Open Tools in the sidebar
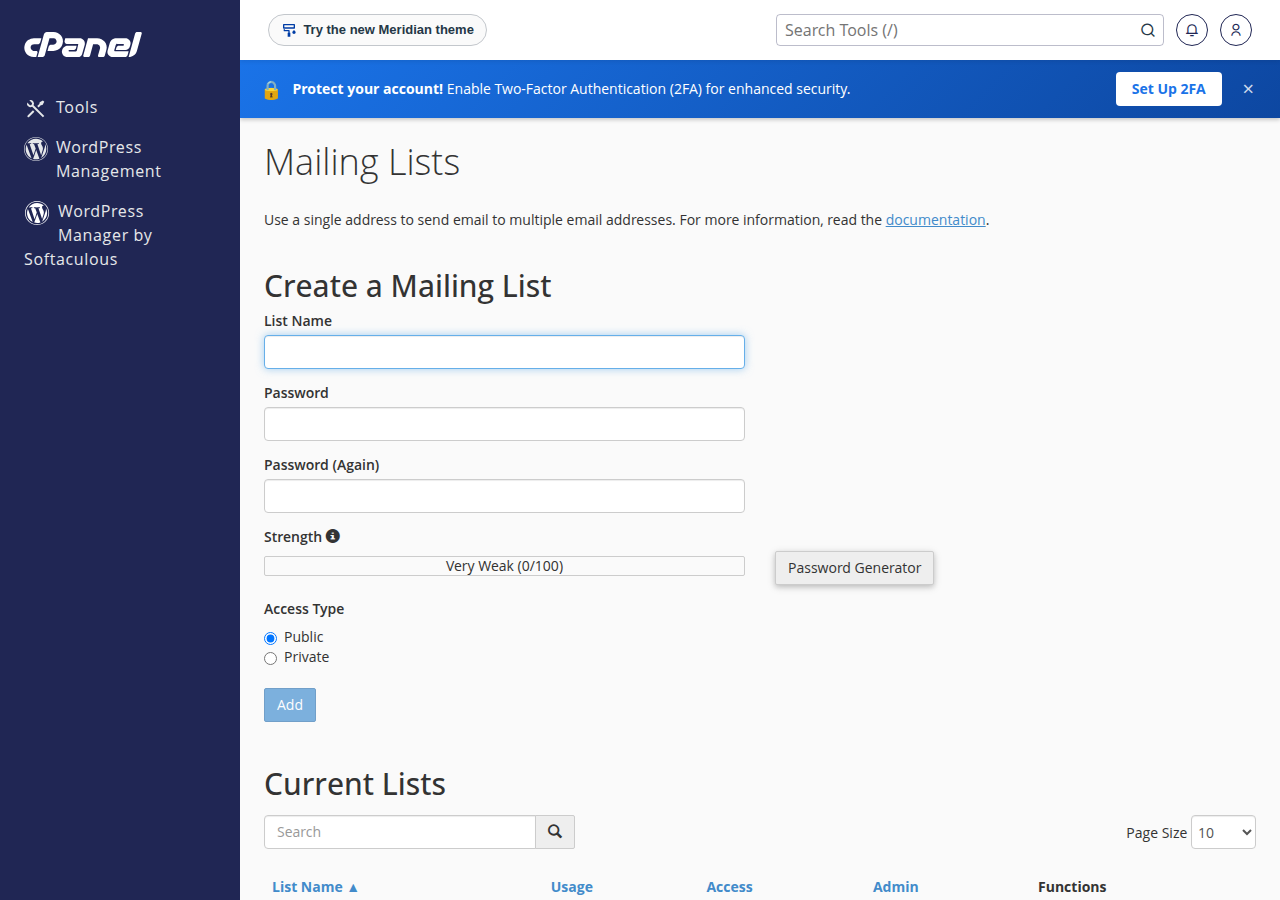Image resolution: width=1280 pixels, height=900 pixels. click(76, 107)
